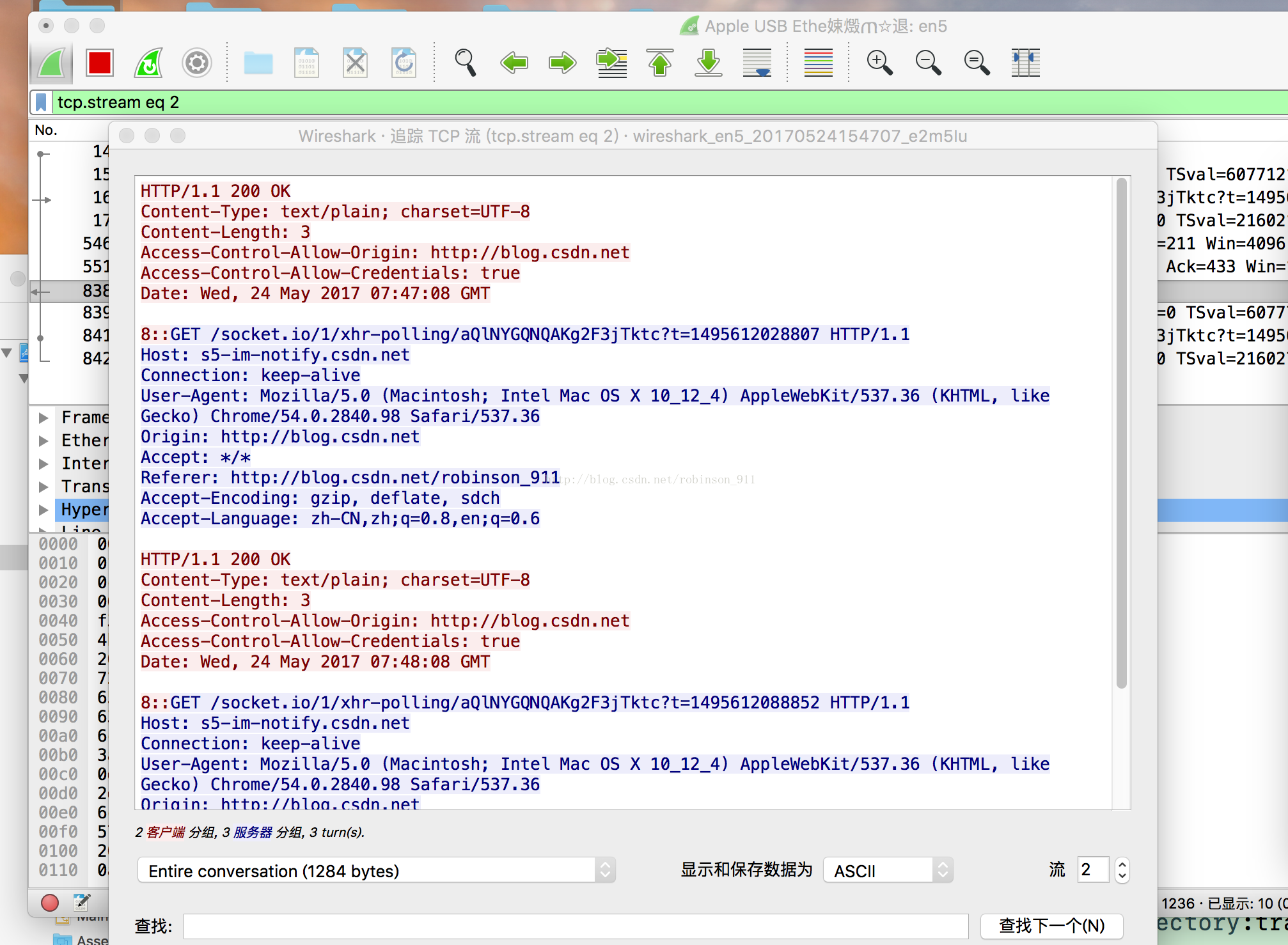Expand the Transmission Control tree item
This screenshot has height=945, width=1288.
tap(43, 487)
